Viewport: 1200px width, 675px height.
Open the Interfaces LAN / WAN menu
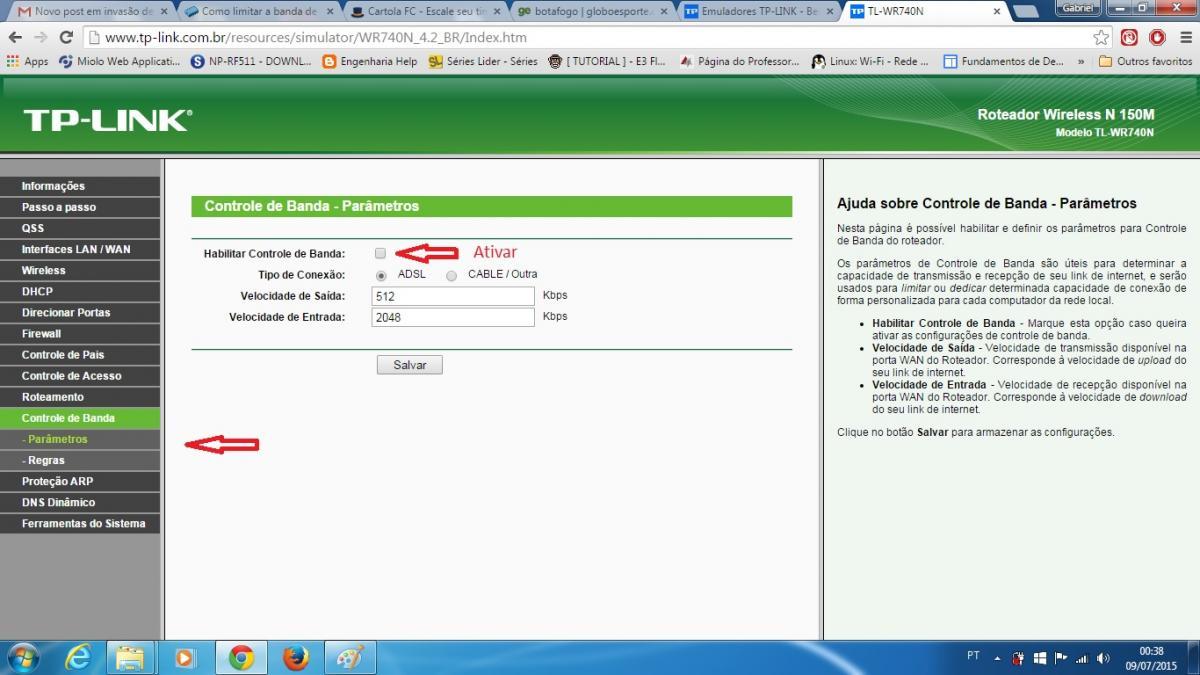[80, 249]
